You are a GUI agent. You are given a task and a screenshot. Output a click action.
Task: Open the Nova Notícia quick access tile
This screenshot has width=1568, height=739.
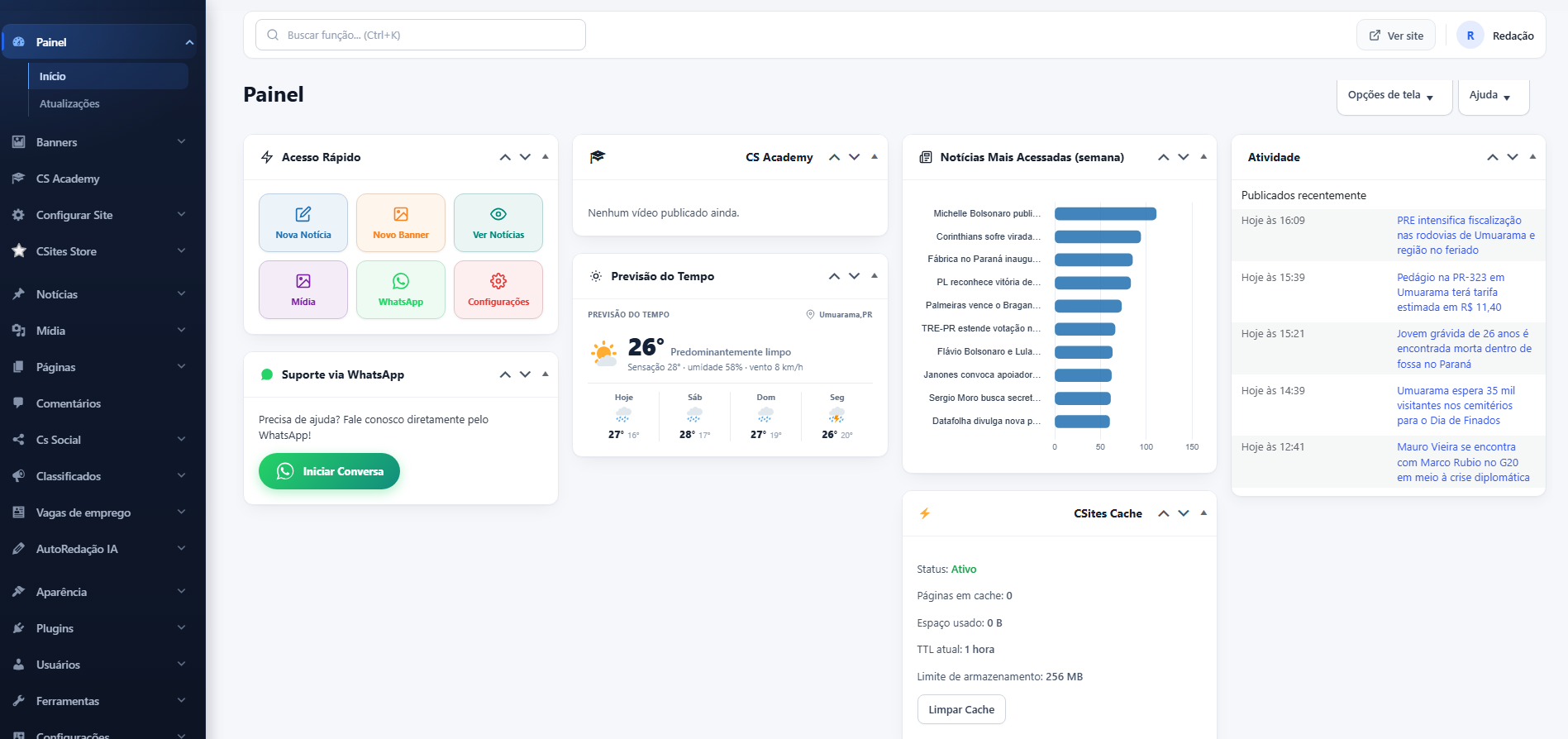coord(303,222)
